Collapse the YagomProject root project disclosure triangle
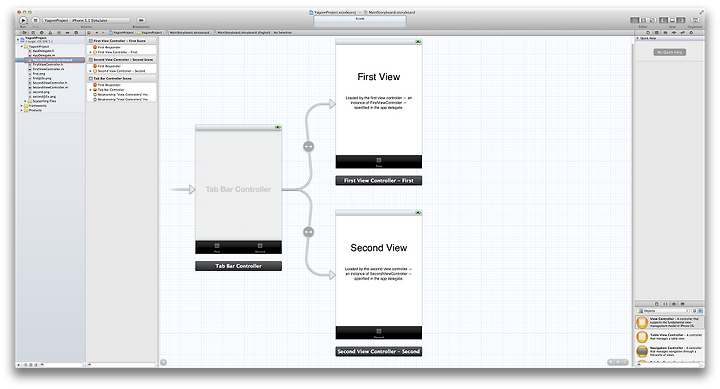This screenshot has width=720, height=389. coord(18,39)
